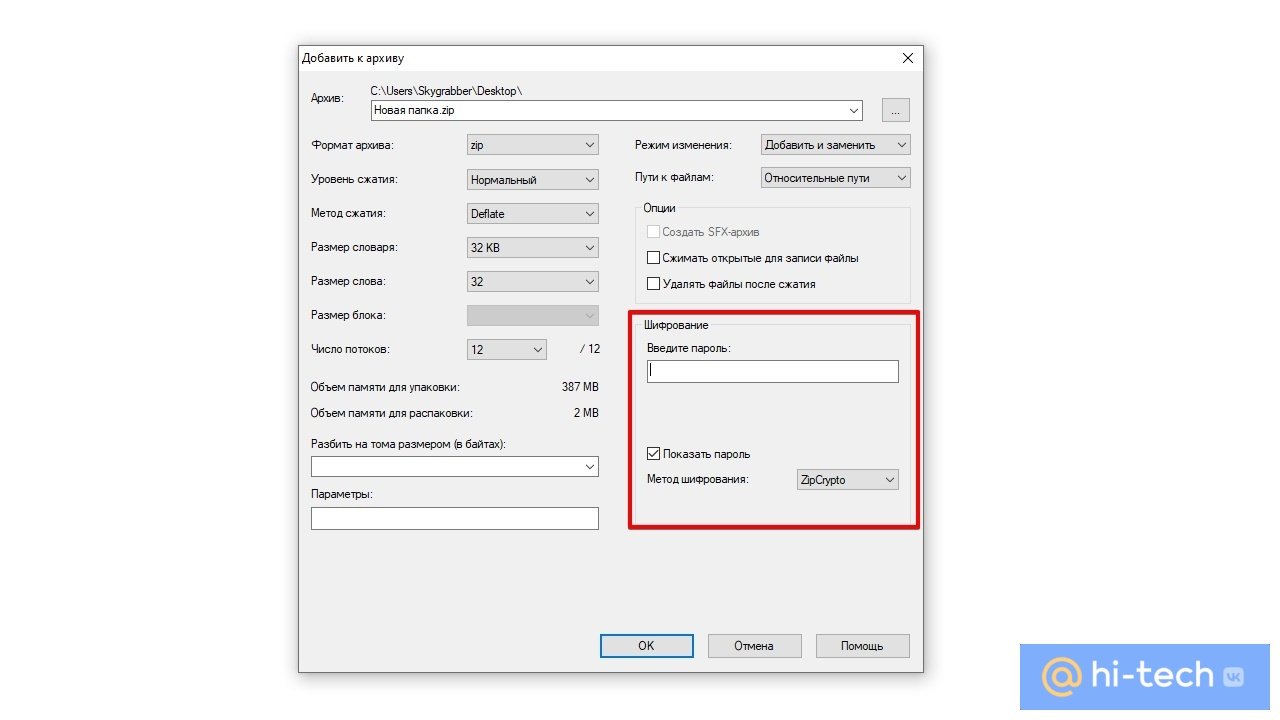Enable compressing files open for writing
The width and height of the screenshot is (1280, 720).
pos(654,258)
